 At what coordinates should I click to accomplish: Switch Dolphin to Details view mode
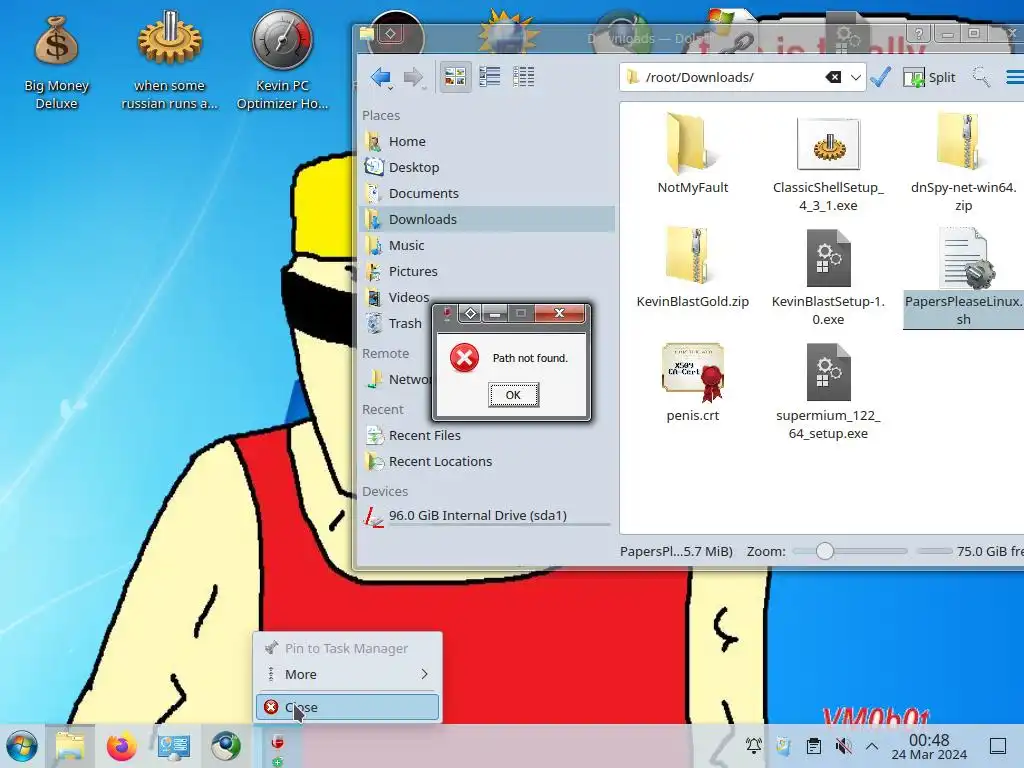pos(523,77)
